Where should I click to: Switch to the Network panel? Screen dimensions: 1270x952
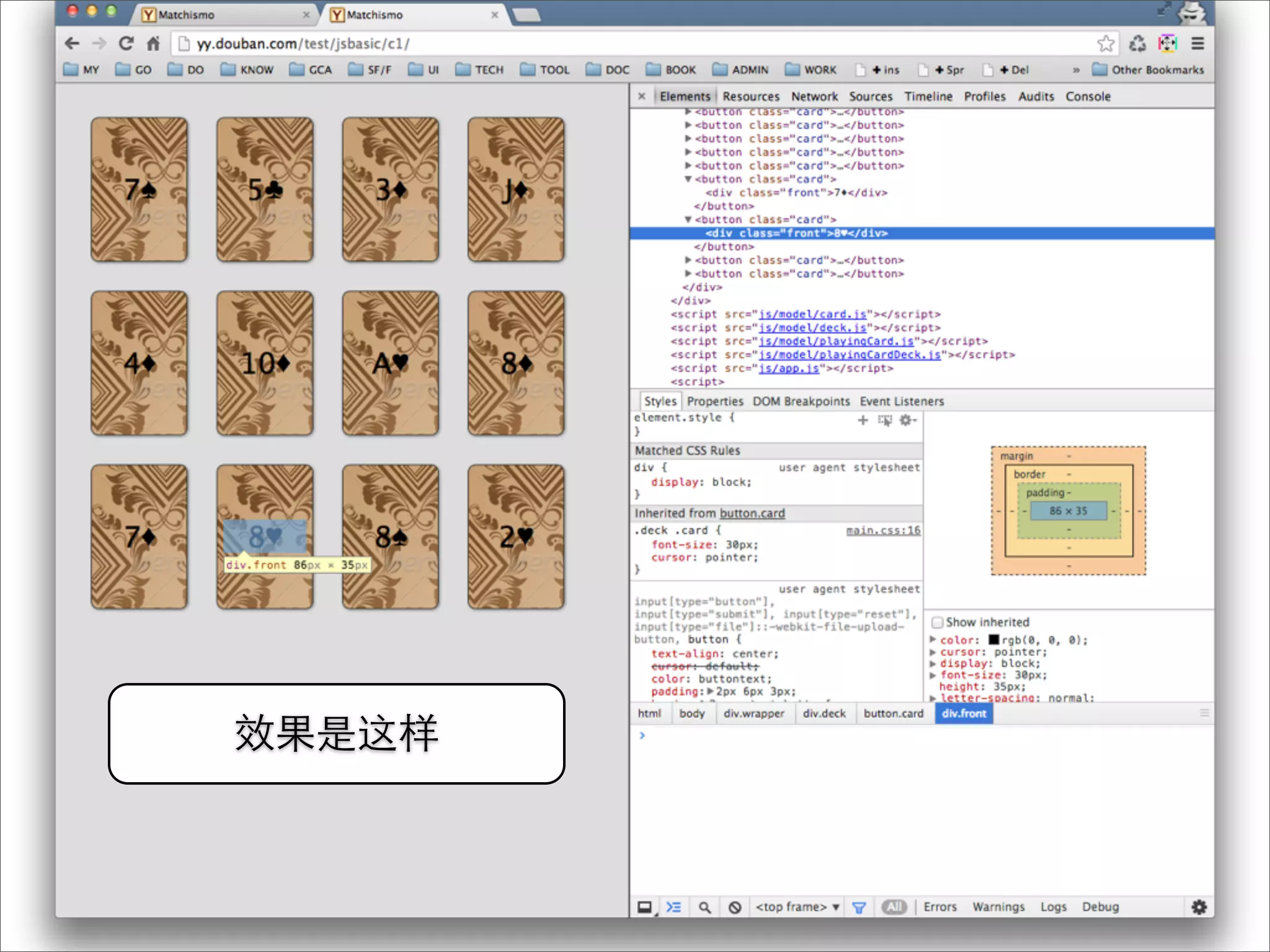point(814,96)
